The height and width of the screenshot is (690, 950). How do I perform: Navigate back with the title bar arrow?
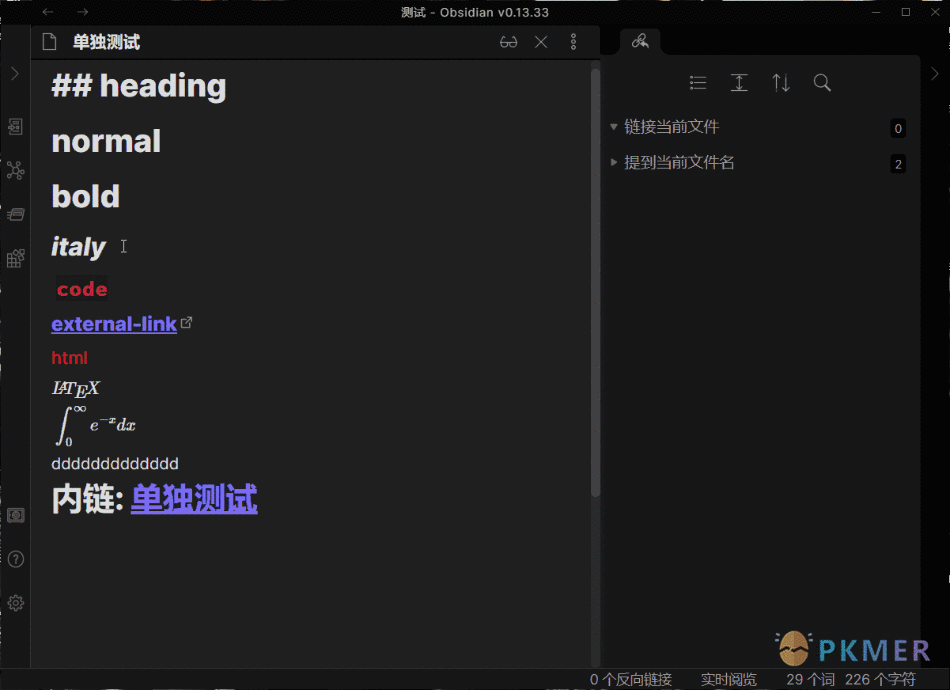(x=48, y=12)
